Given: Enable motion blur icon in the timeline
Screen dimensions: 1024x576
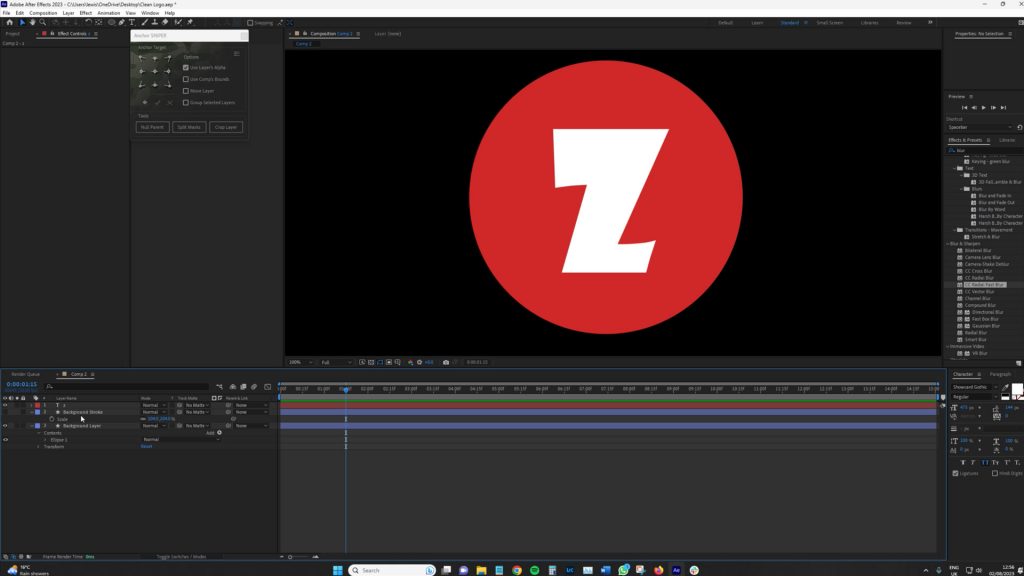Looking at the screenshot, I should click(254, 387).
